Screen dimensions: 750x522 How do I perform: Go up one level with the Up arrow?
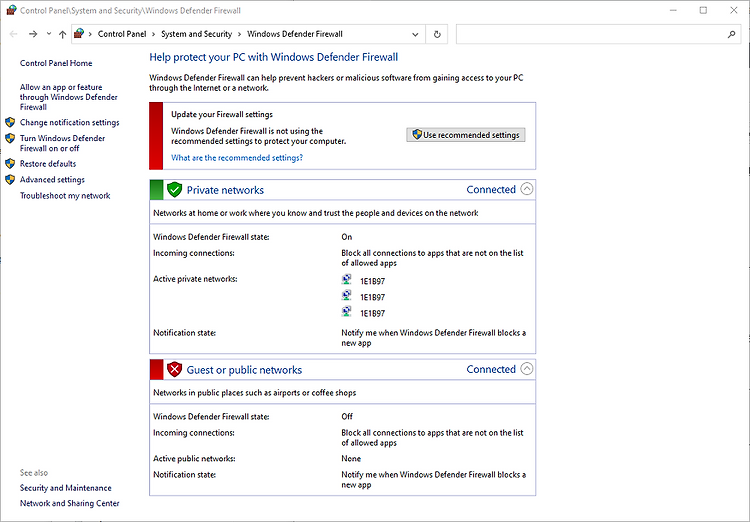[x=62, y=34]
